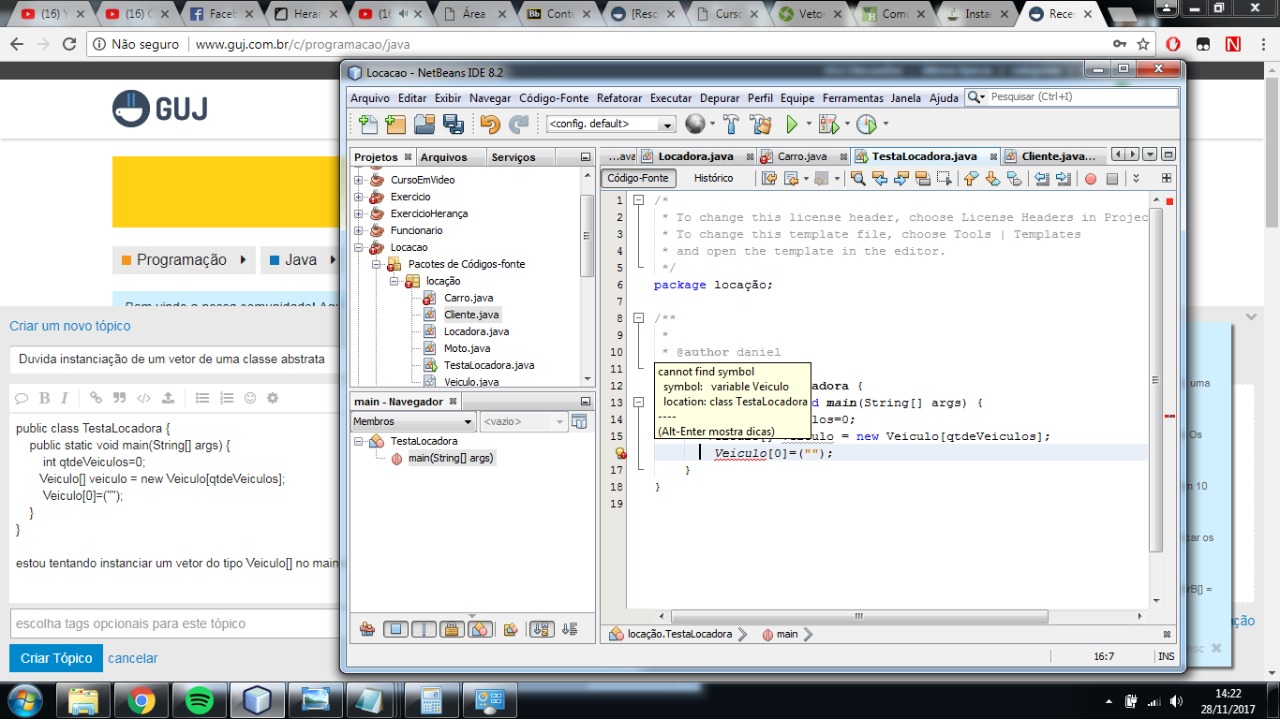This screenshot has height=719, width=1280.
Task: Toggle Show Inner Classes filter in Navigator
Action: (x=480, y=629)
